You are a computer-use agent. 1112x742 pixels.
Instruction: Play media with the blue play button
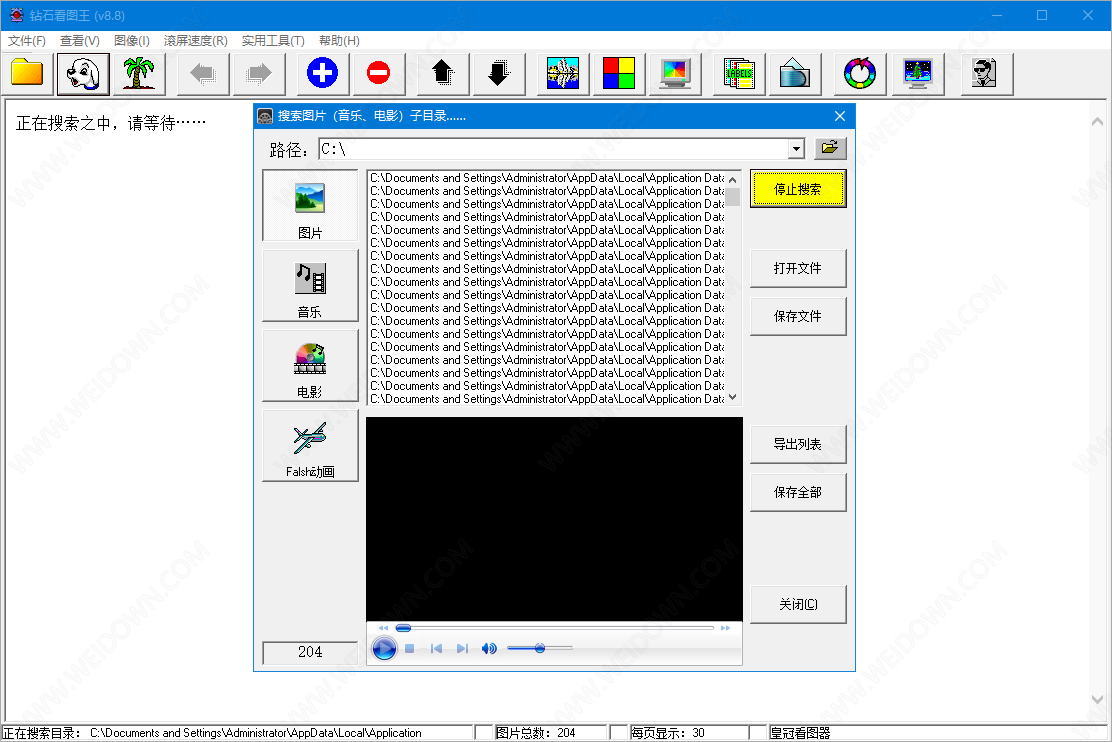pos(384,648)
